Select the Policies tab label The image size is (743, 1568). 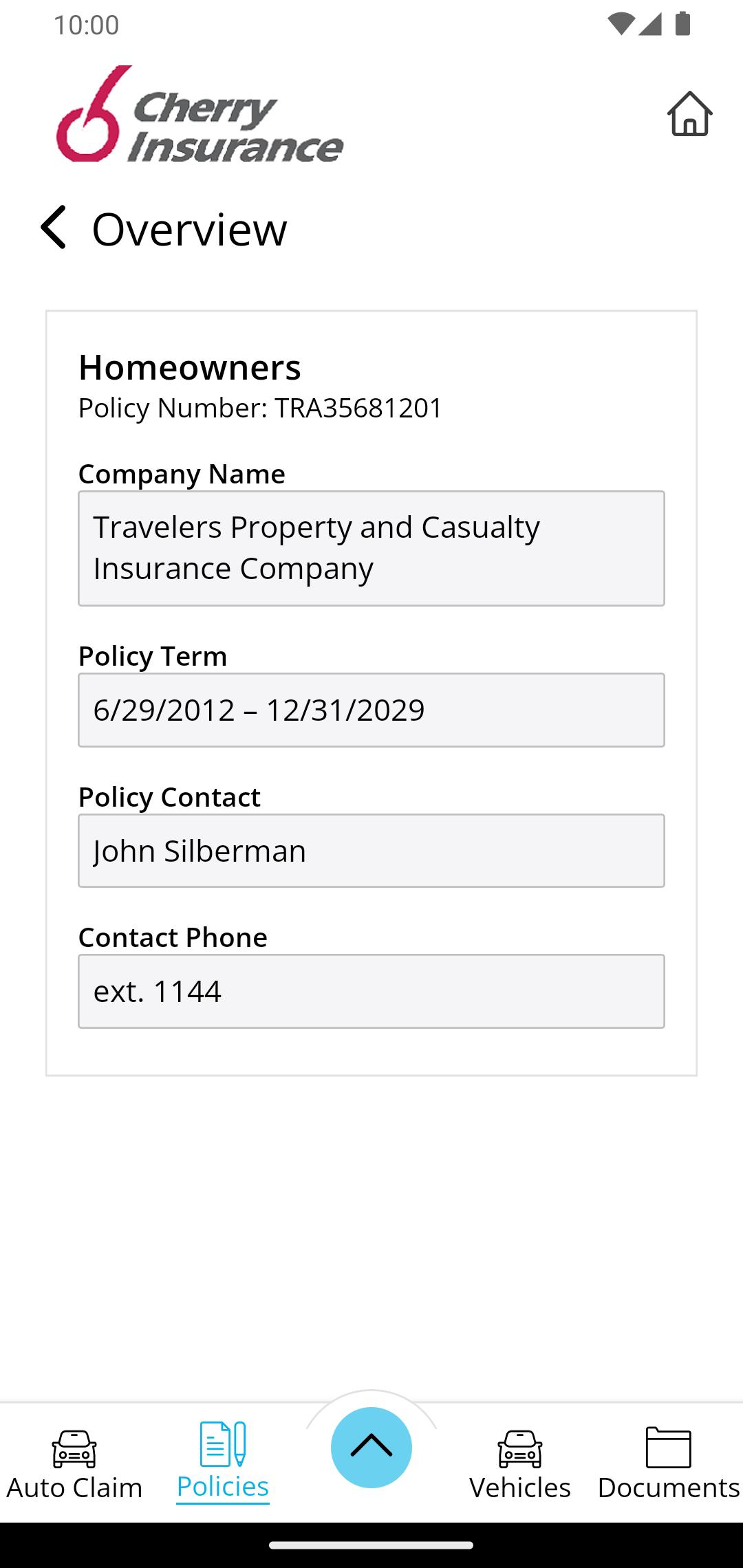point(223,1487)
